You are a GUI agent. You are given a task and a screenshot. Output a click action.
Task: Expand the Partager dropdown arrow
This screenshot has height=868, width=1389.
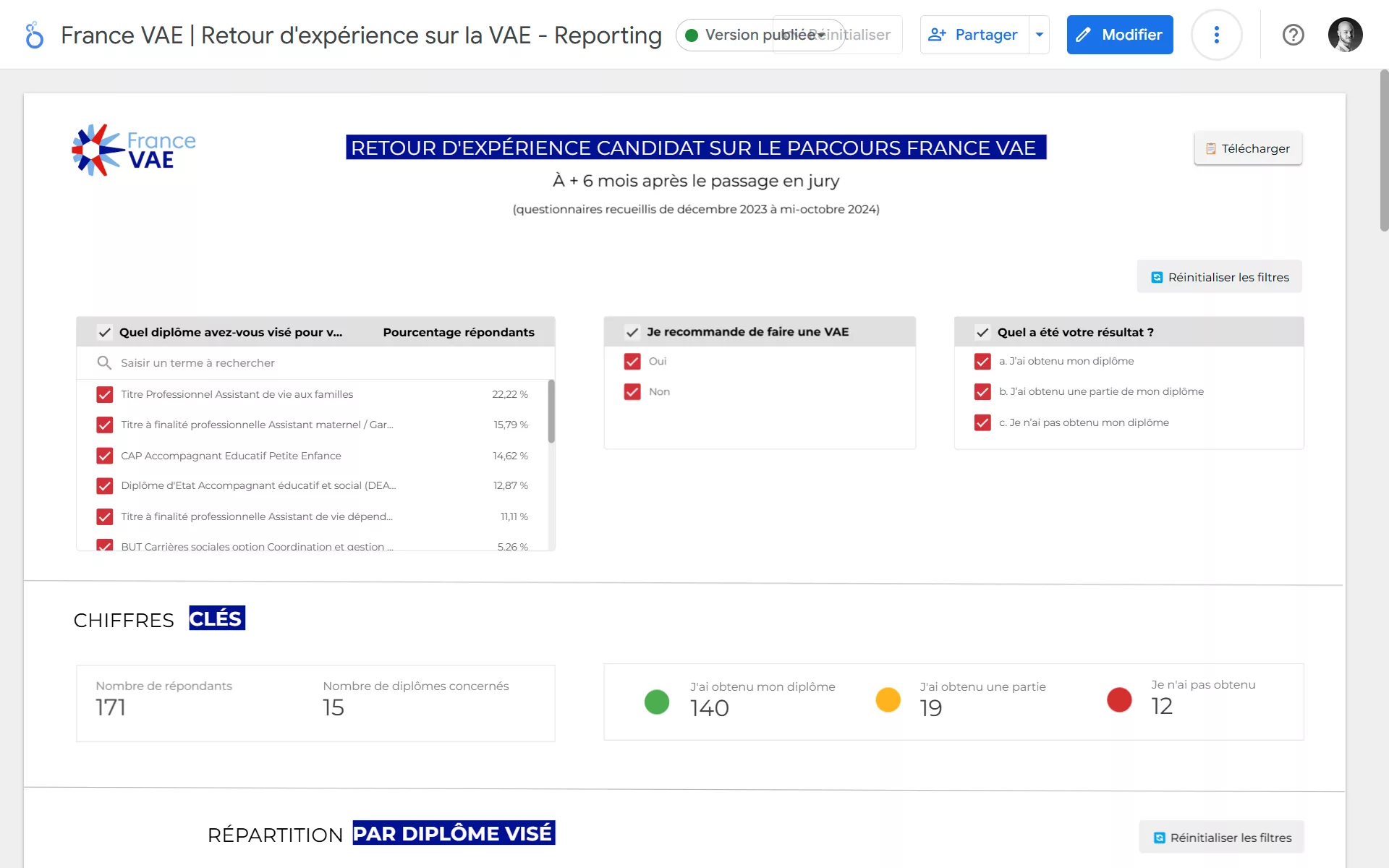click(x=1040, y=35)
